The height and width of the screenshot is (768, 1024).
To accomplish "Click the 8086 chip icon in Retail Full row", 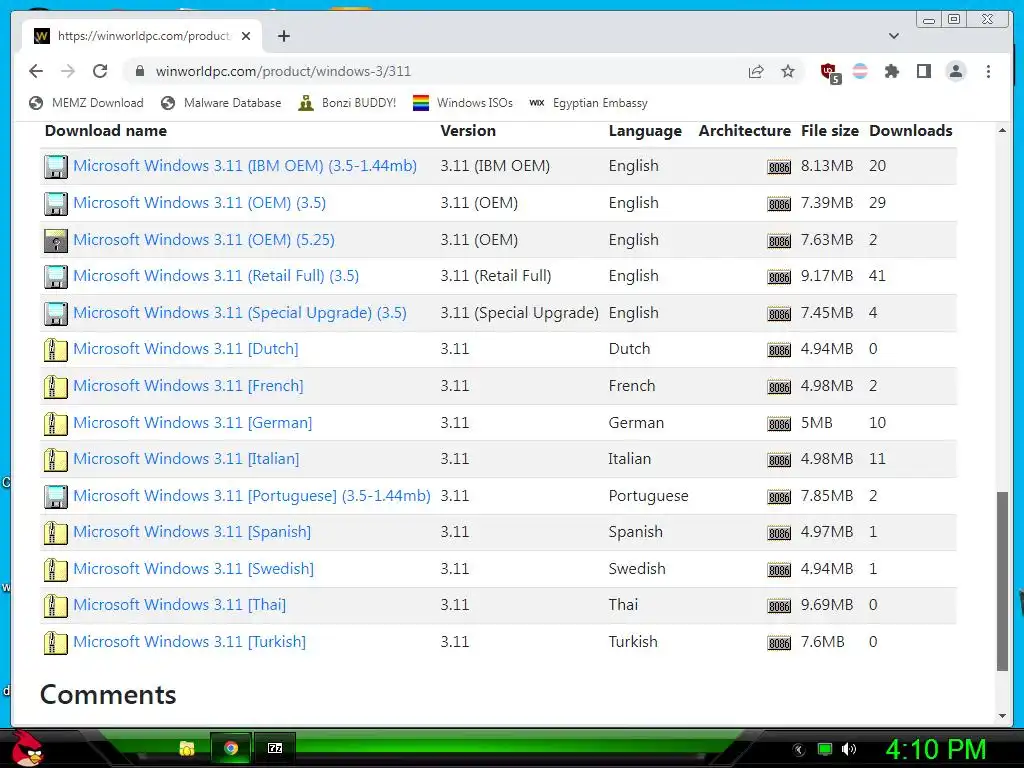I will click(x=779, y=278).
